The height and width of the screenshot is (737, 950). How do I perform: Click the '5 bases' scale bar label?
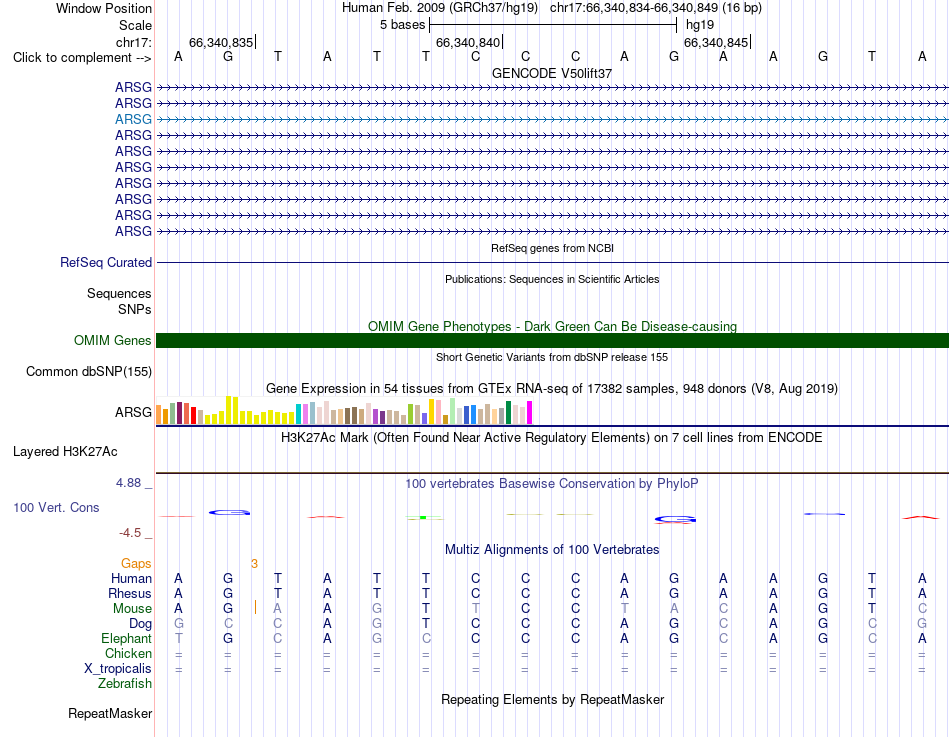[402, 25]
